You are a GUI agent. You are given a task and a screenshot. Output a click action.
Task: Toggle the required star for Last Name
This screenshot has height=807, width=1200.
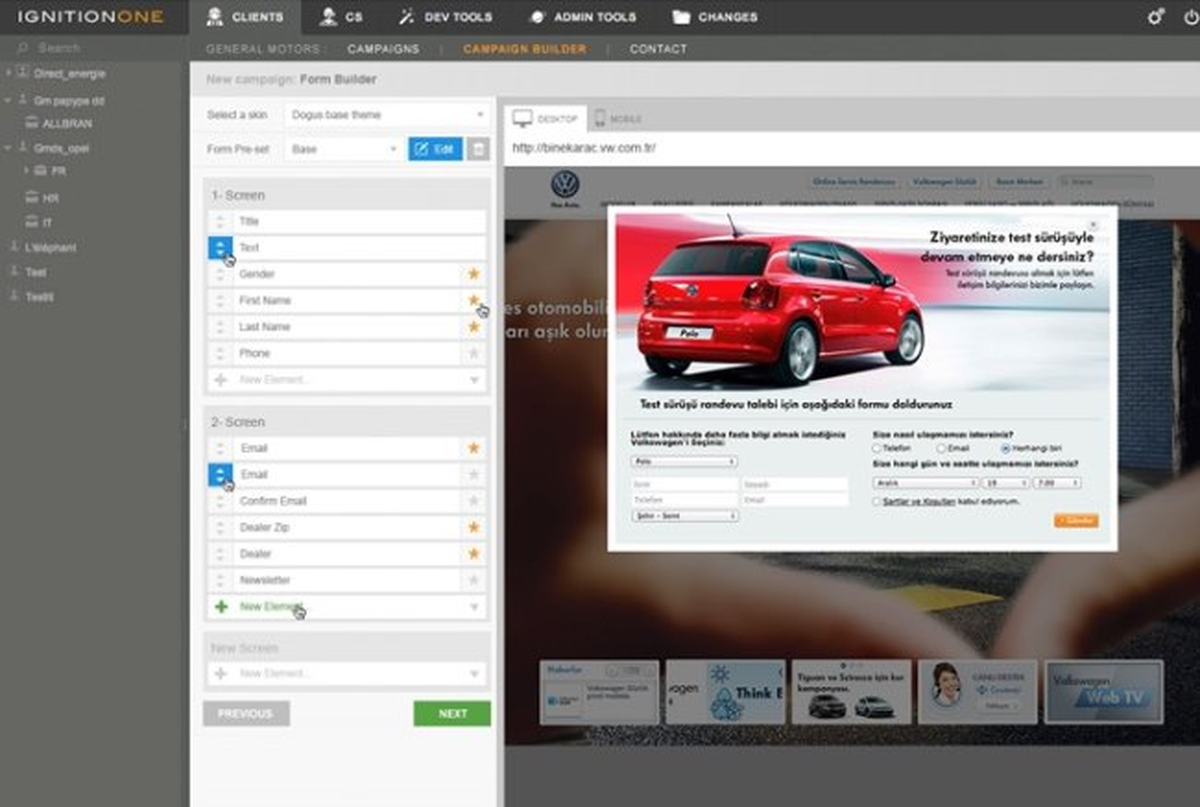point(474,326)
